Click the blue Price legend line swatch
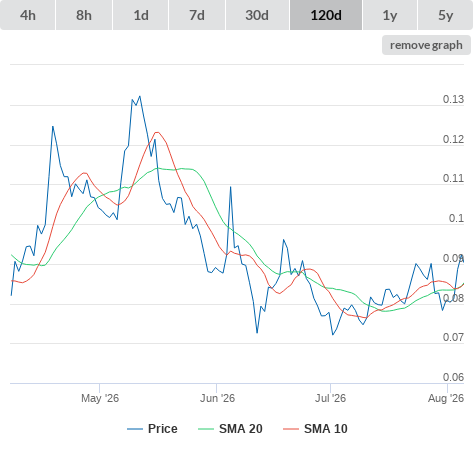Viewport: 474px width, 455px height. click(x=135, y=429)
